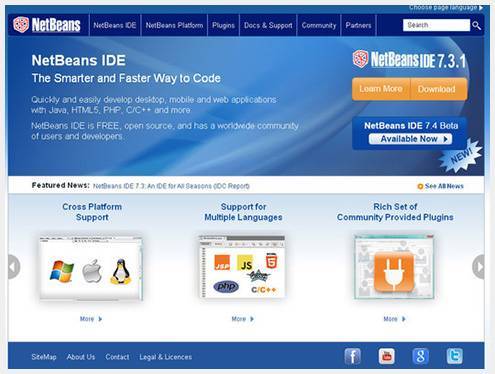Expand the Choose page language selector
This screenshot has width=495, height=374.
446,7
